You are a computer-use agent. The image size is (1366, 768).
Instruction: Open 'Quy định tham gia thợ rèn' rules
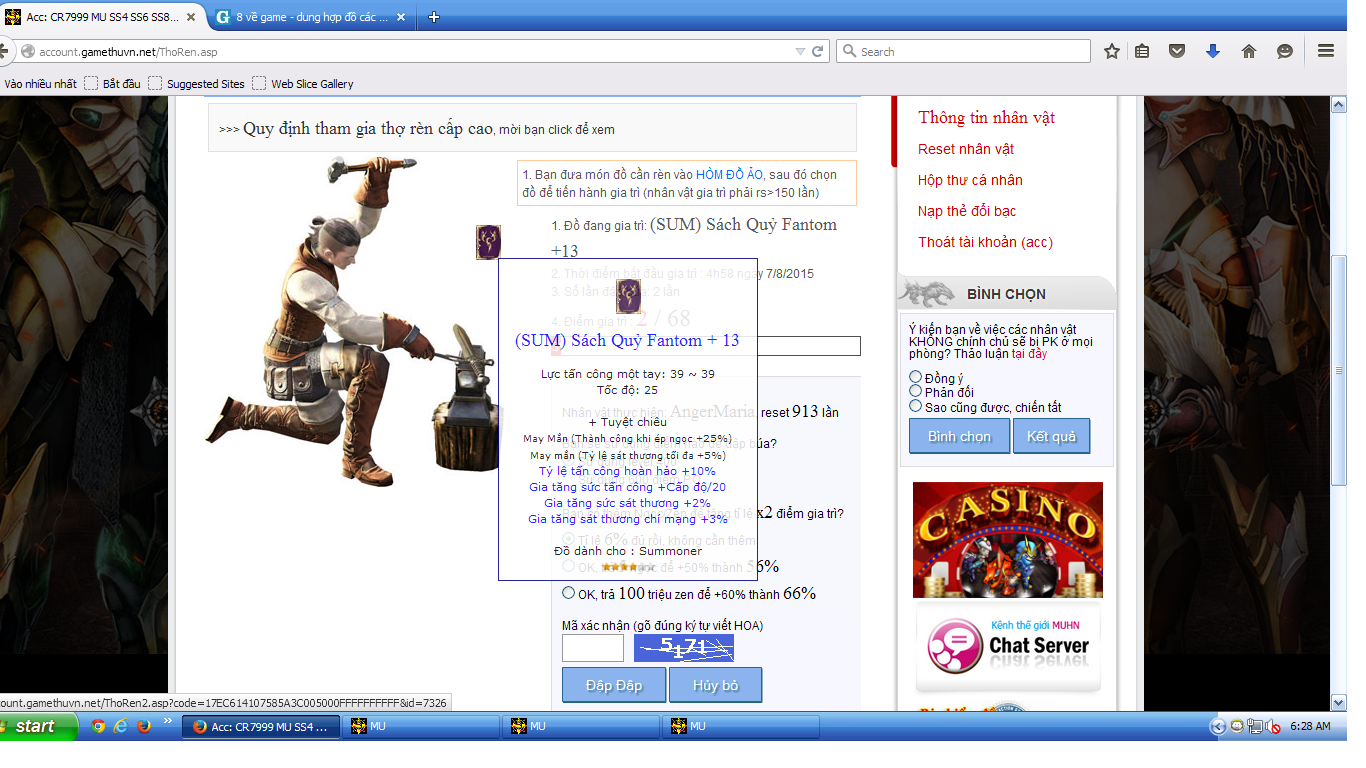[368, 129]
